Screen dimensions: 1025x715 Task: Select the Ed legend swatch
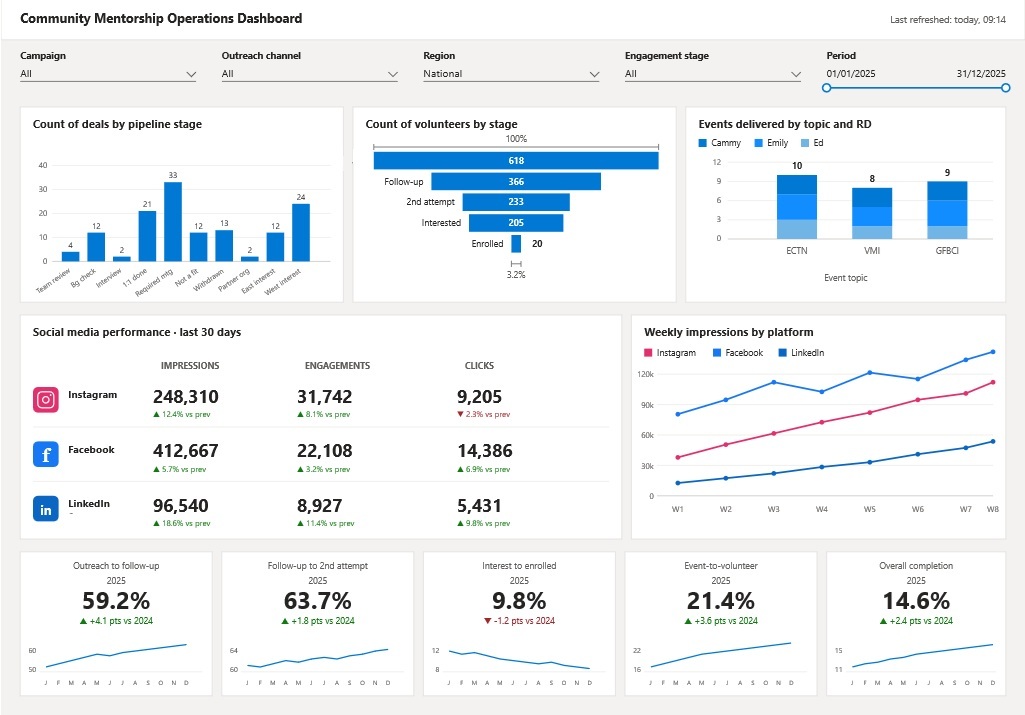pyautogui.click(x=805, y=143)
